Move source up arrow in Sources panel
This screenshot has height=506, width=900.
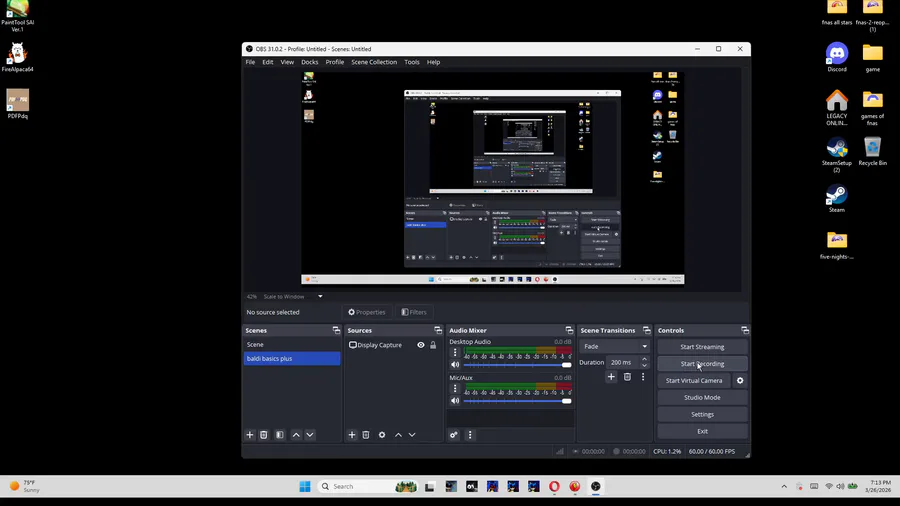point(398,435)
